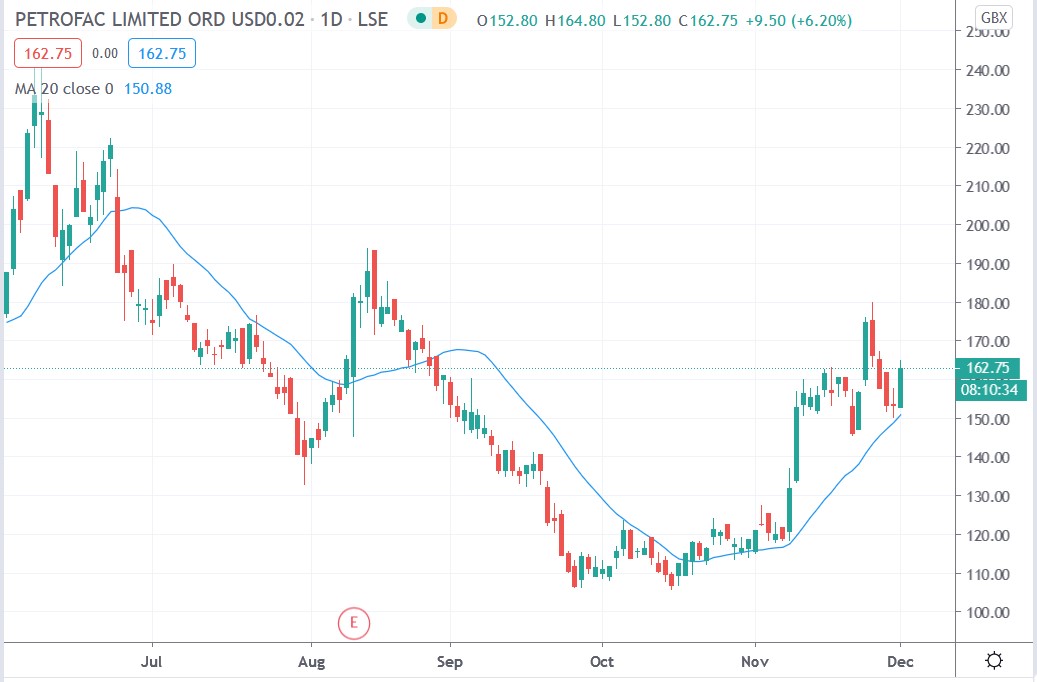Click the D interval badge
This screenshot has height=682, width=1037.
[443, 19]
